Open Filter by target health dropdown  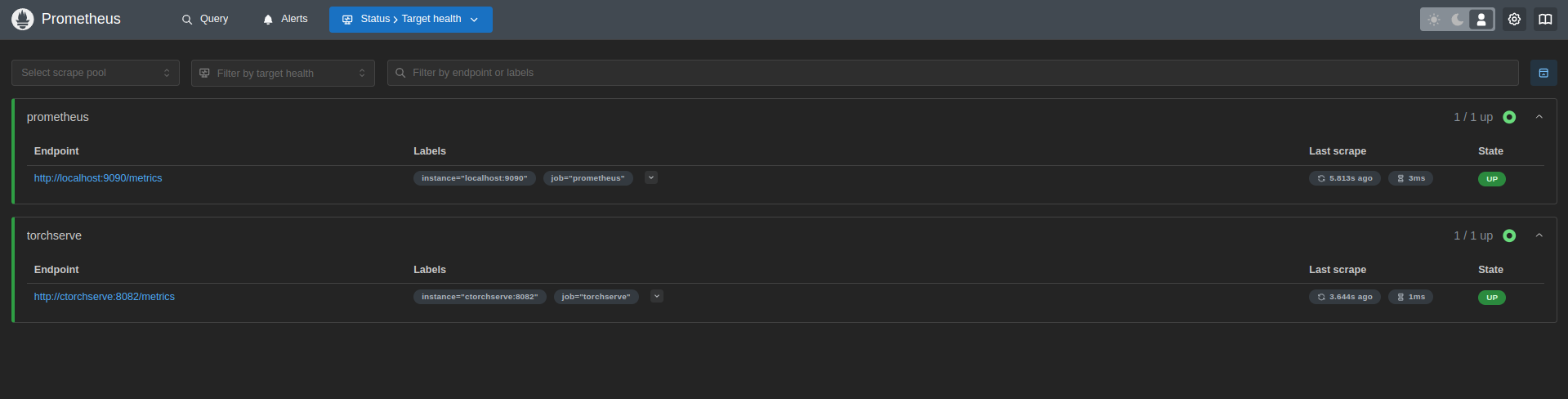coord(283,73)
